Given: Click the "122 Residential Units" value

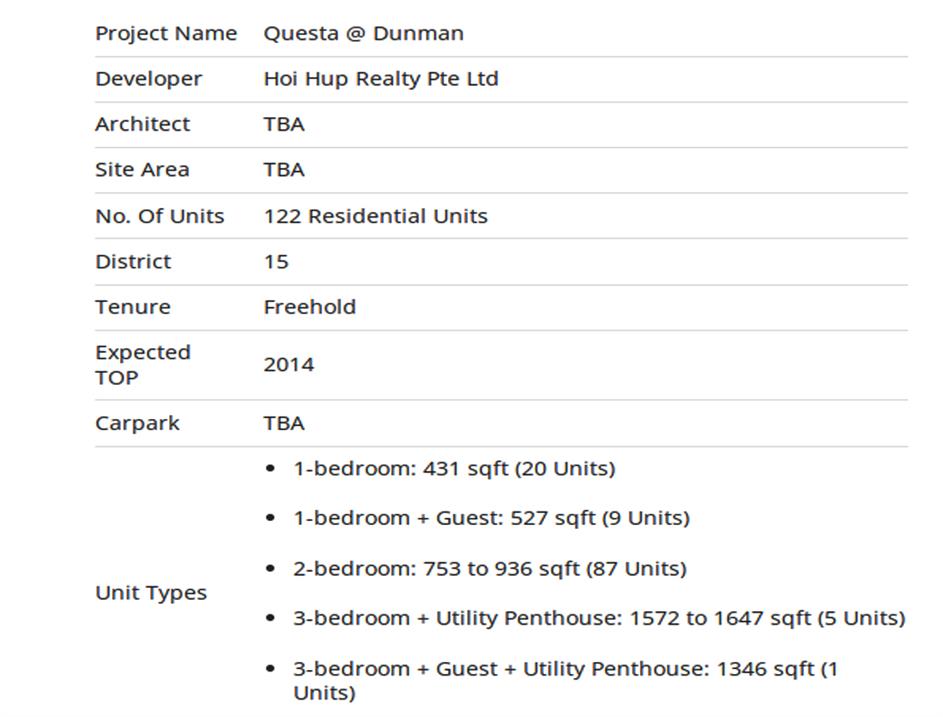Looking at the screenshot, I should pyautogui.click(x=375, y=216).
